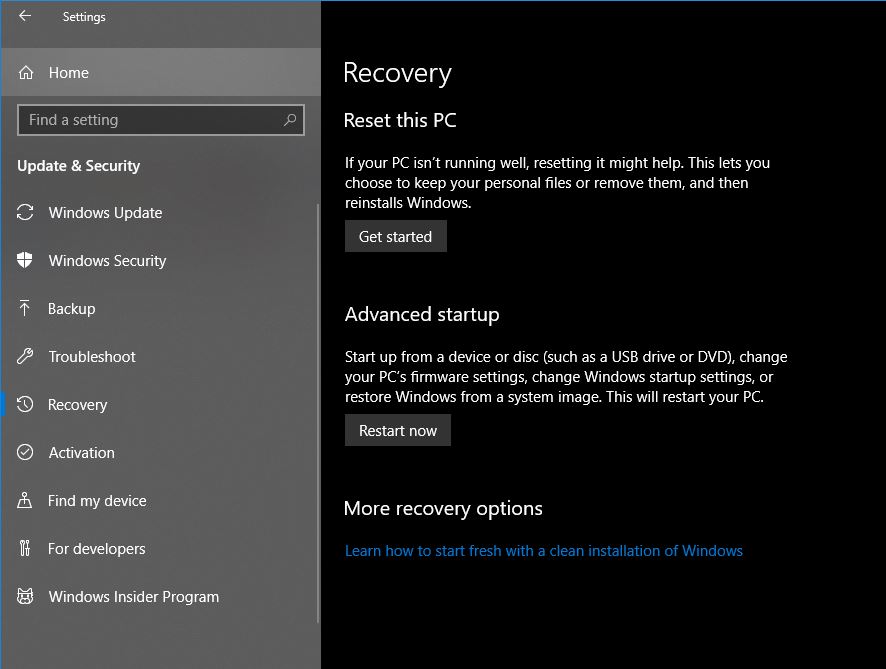Screen dimensions: 886x669
Task: Click the Find my device person icon
Action: [x=25, y=500]
